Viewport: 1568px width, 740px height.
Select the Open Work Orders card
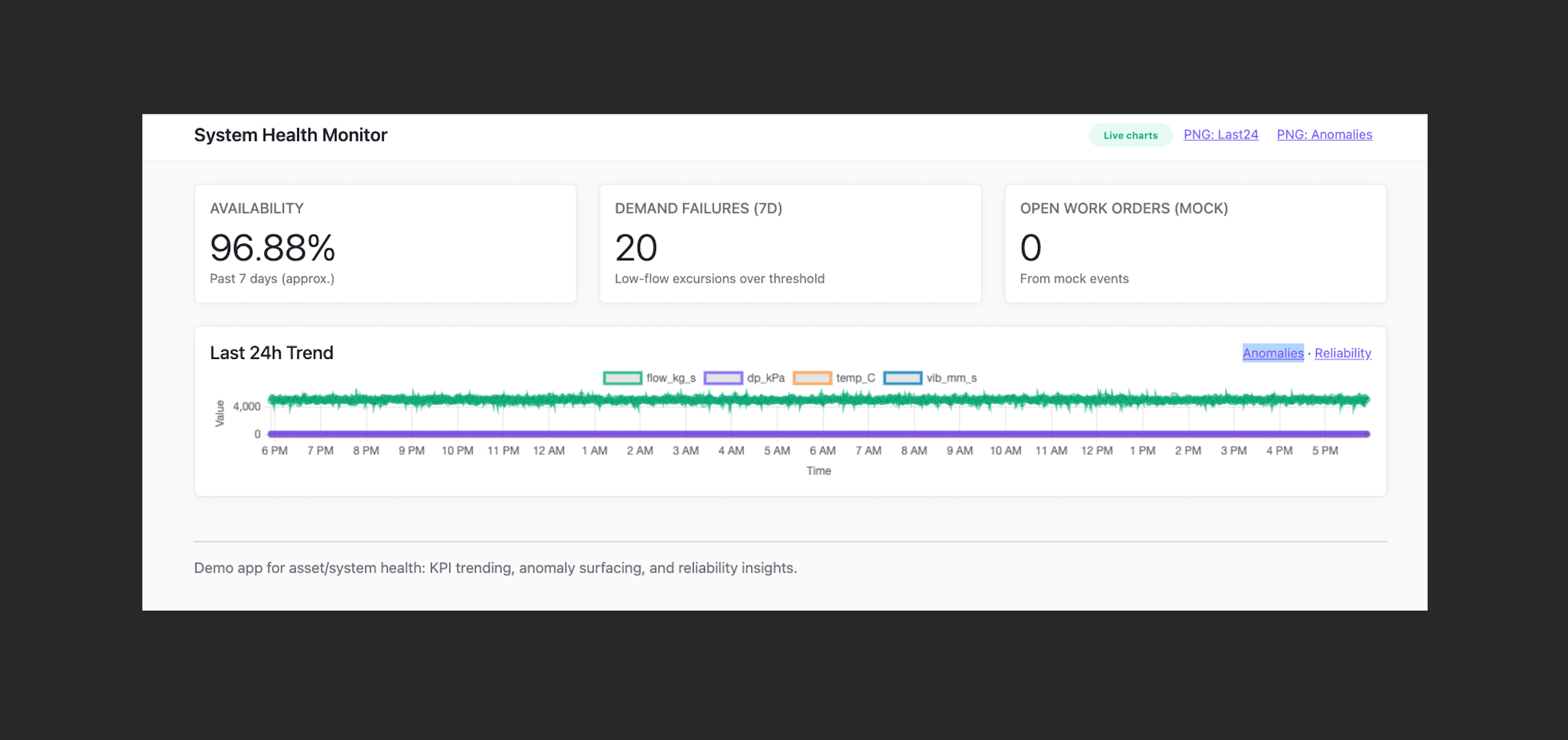click(1195, 243)
